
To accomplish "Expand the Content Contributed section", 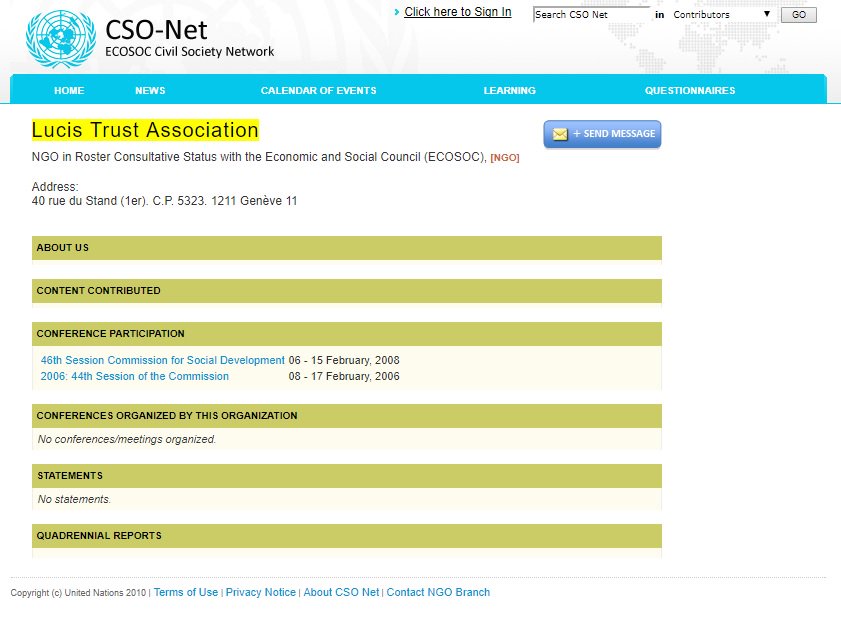I will [x=346, y=291].
